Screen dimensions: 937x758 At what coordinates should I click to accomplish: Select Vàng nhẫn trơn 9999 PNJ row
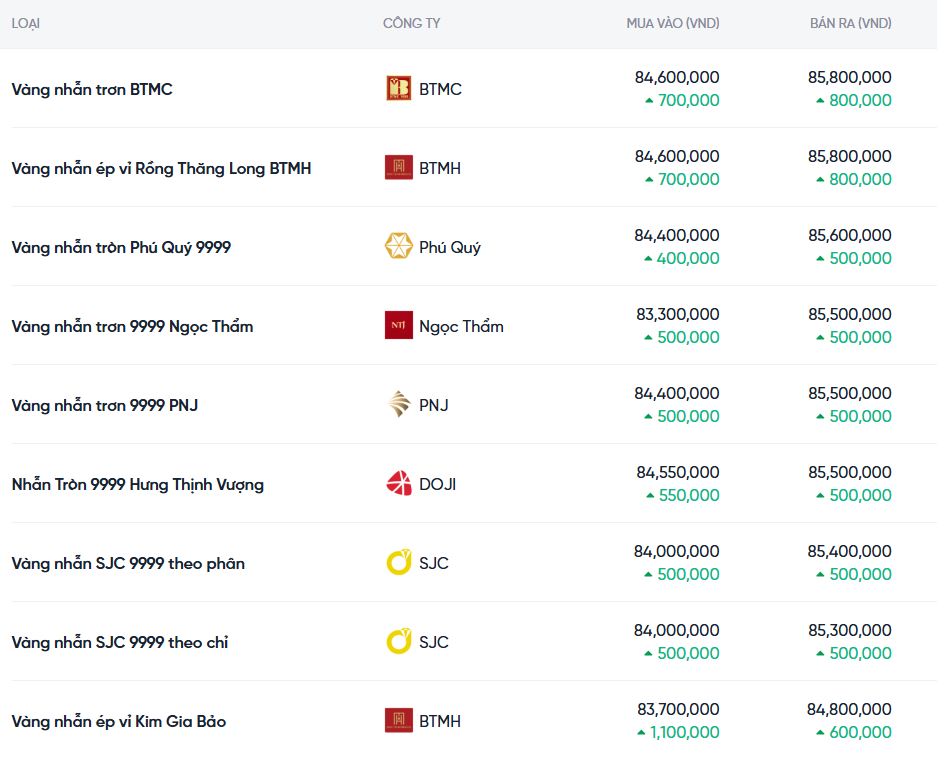[105, 405]
